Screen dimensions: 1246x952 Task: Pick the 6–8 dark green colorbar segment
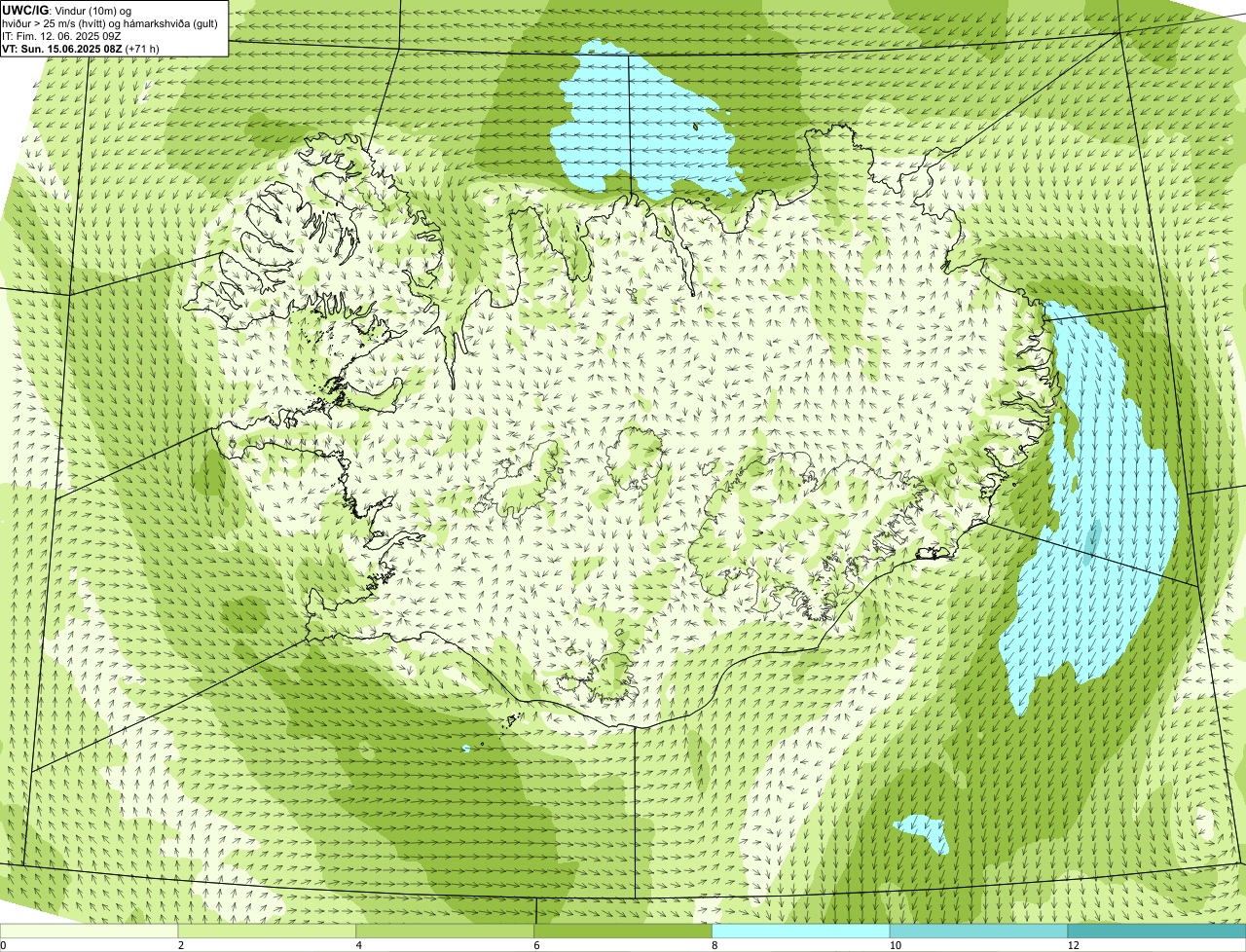tap(623, 931)
